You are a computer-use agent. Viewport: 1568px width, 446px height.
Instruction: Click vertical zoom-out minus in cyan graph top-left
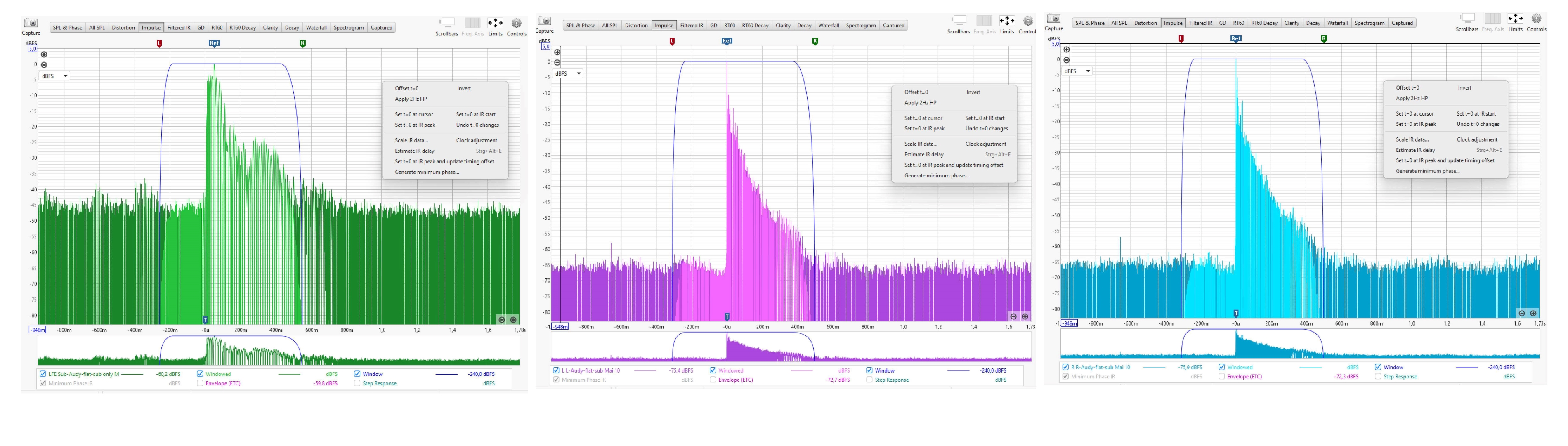pyautogui.click(x=1066, y=60)
